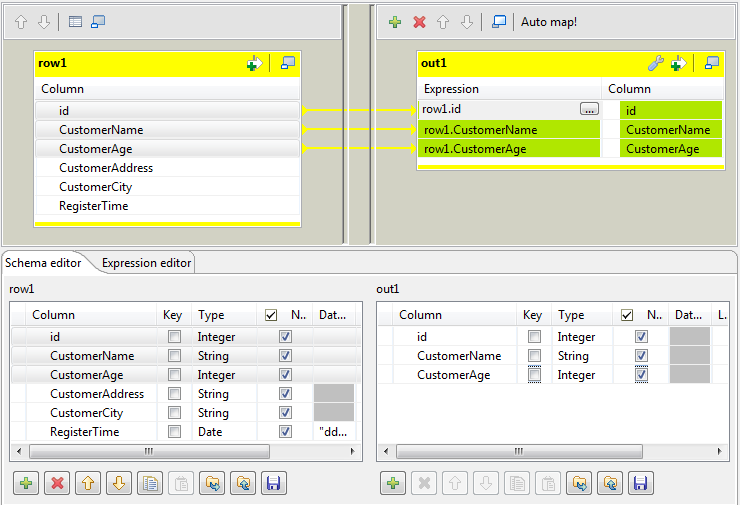Screen dimensions: 740x505
Task: Switch to the Expression editor tab
Action: [146, 263]
